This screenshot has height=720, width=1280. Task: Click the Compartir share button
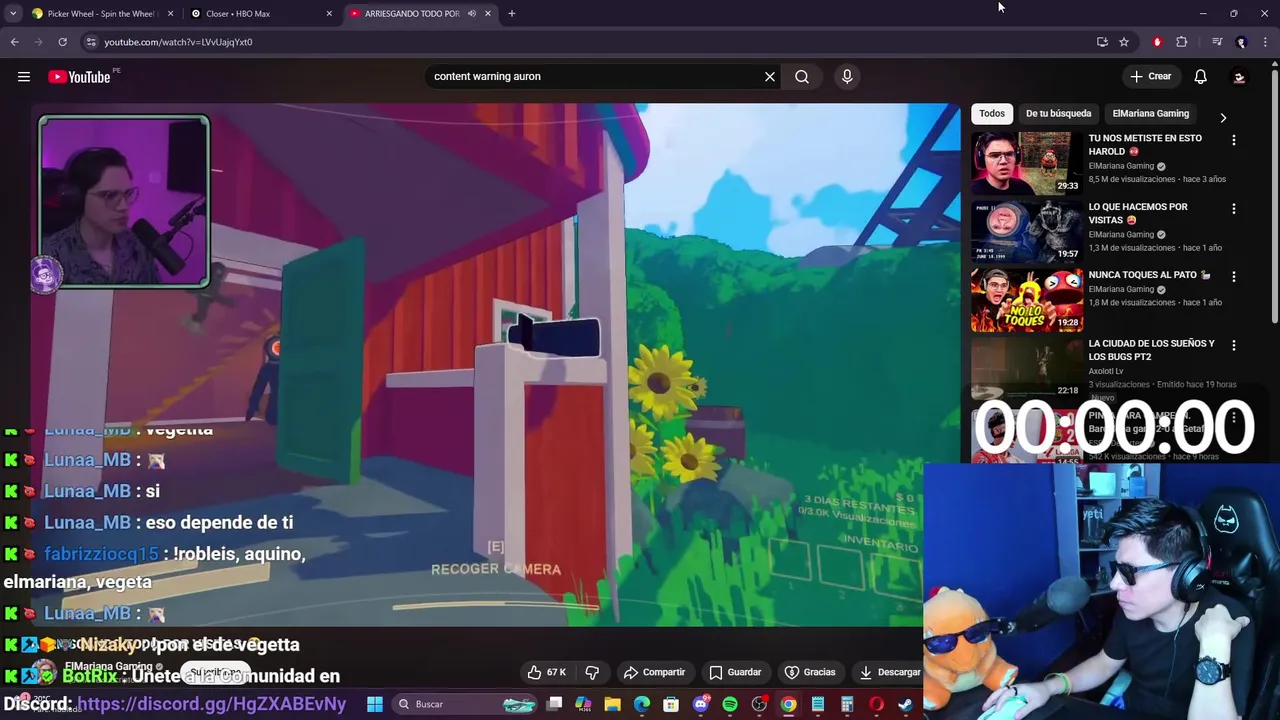[654, 672]
